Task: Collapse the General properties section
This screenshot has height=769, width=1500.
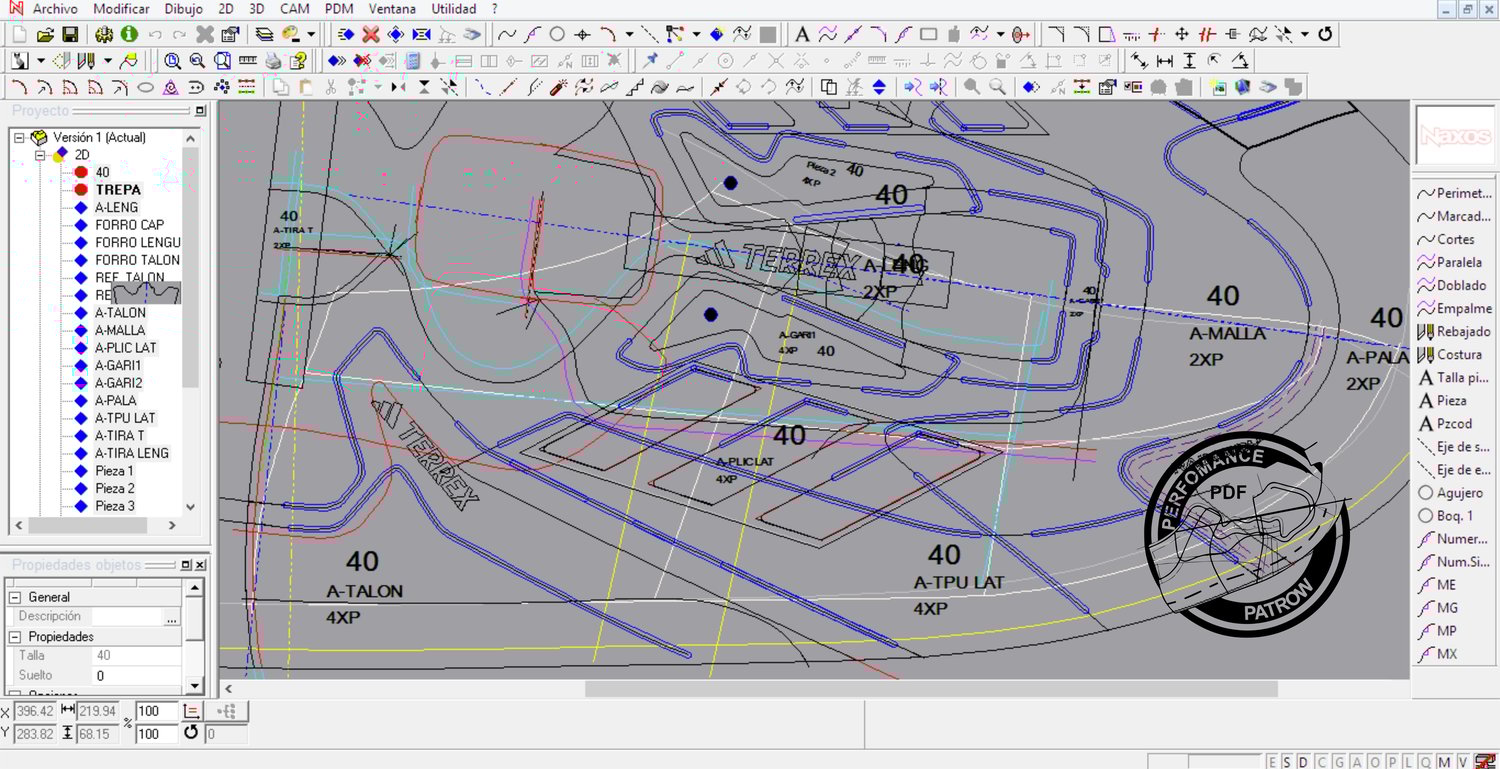Action: point(15,597)
